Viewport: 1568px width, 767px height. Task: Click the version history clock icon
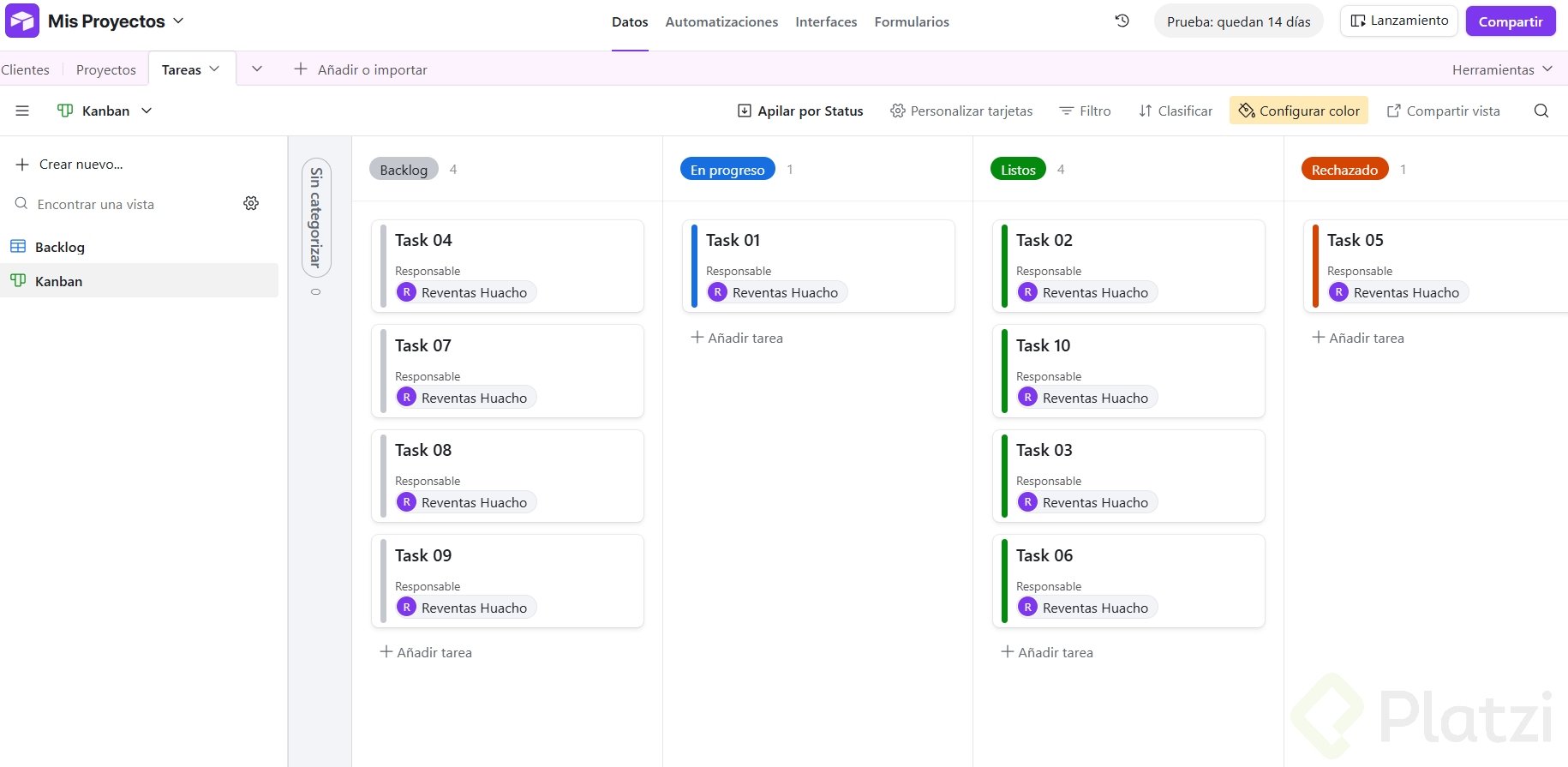coord(1122,21)
